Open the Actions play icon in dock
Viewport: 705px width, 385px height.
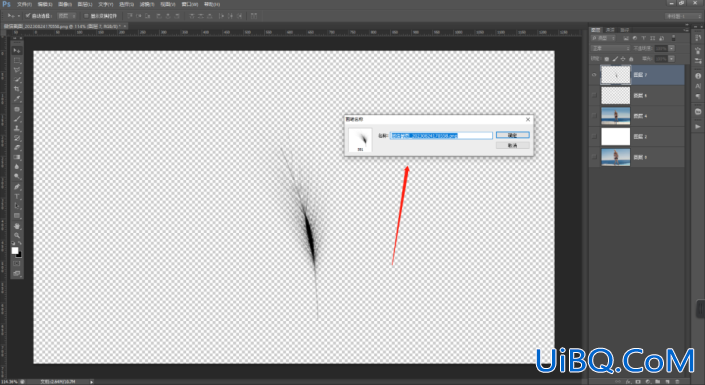click(698, 127)
